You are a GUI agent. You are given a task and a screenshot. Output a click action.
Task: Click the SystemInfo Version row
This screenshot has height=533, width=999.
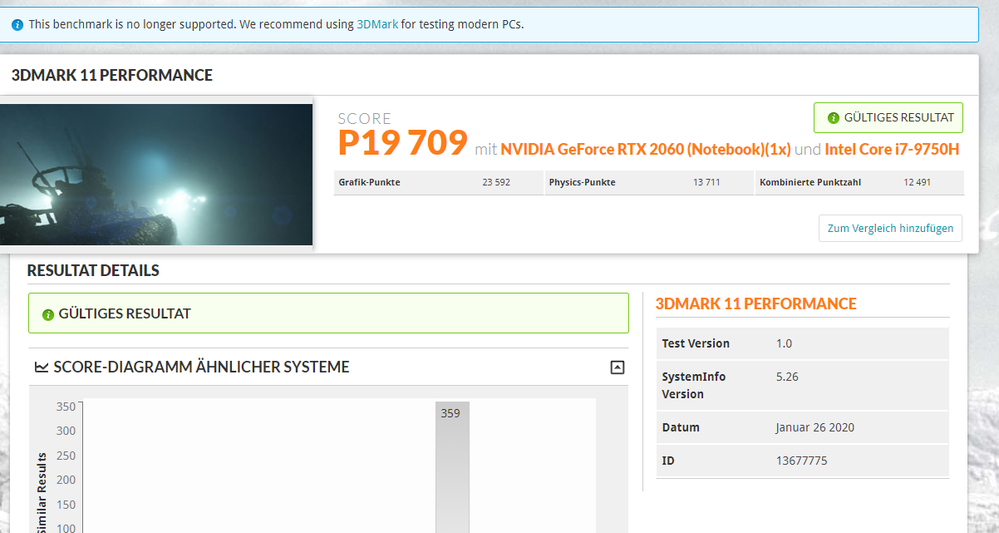[x=802, y=385]
